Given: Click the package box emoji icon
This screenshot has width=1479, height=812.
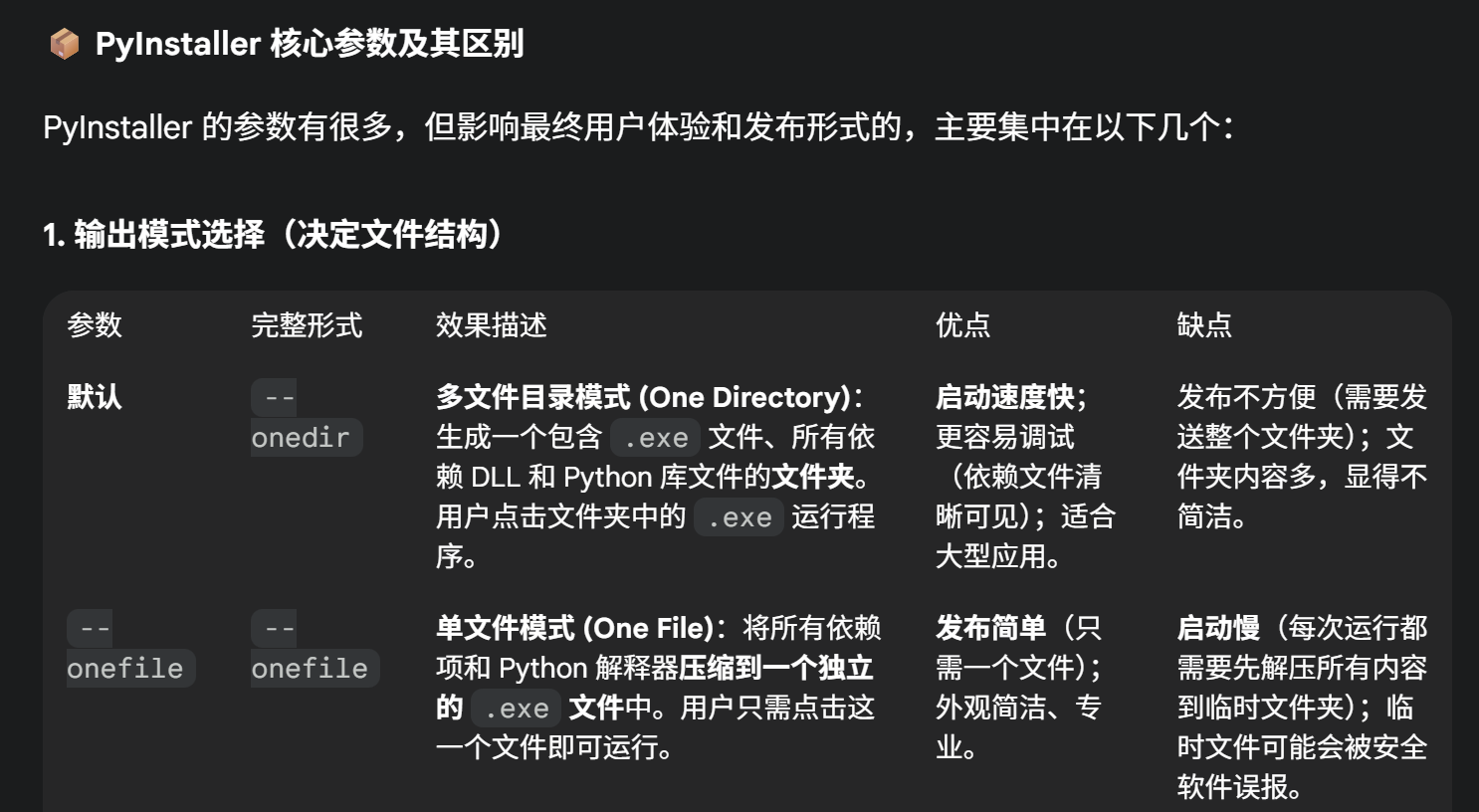Looking at the screenshot, I should click(x=64, y=44).
